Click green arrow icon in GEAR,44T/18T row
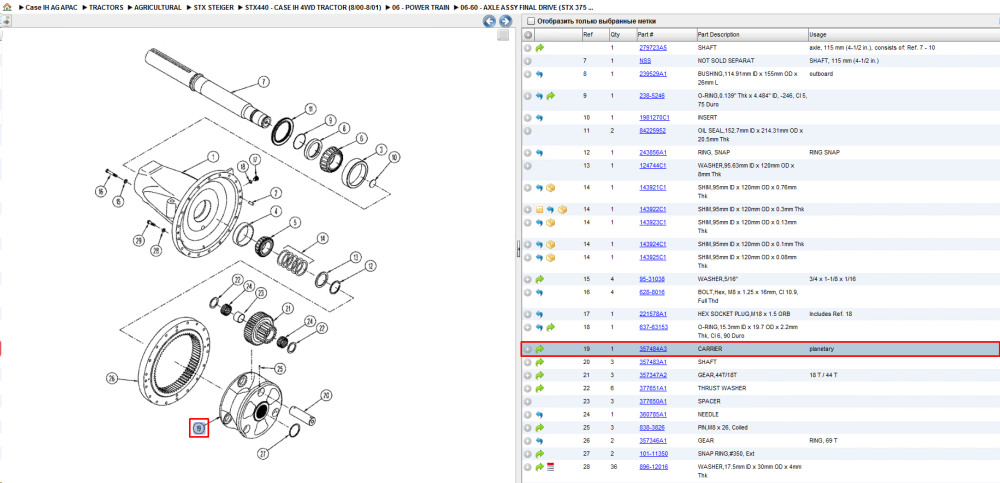Viewport: 1000px width, 483px height. pyautogui.click(x=540, y=375)
